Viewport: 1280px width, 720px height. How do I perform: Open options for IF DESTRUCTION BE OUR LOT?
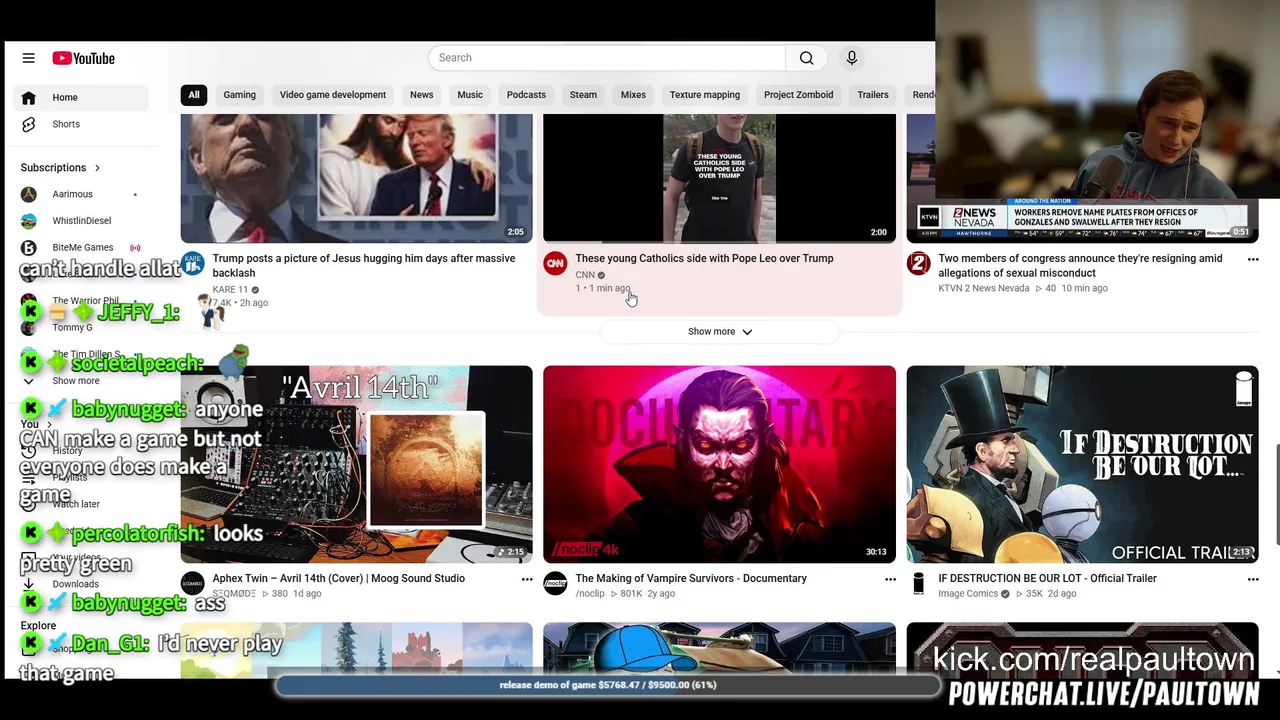1253,579
